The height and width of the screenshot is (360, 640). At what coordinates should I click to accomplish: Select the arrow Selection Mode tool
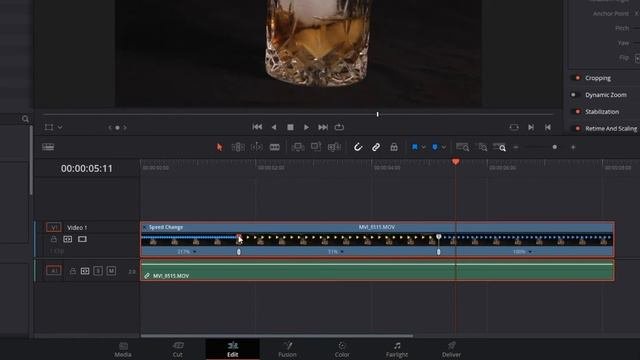(220, 147)
